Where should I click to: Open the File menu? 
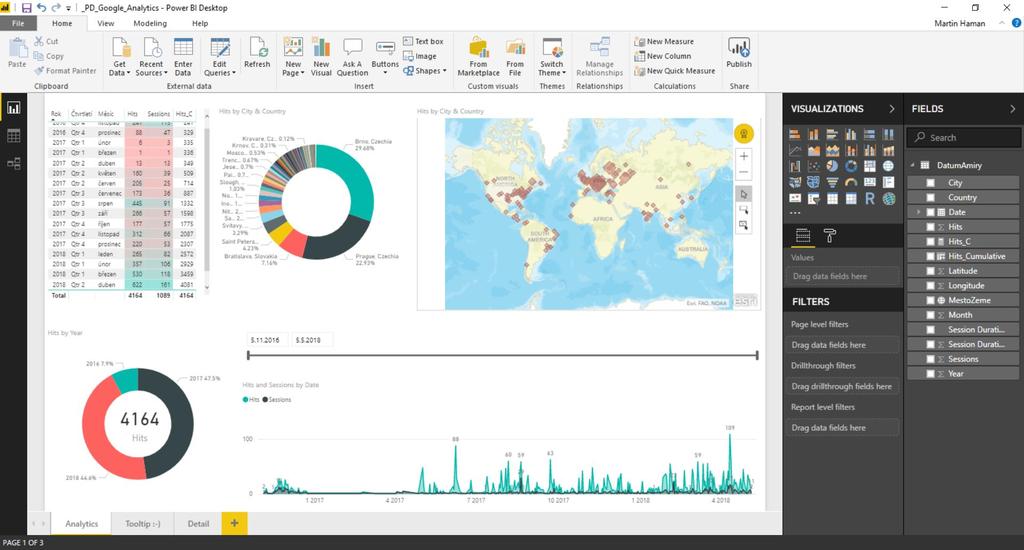[x=18, y=24]
